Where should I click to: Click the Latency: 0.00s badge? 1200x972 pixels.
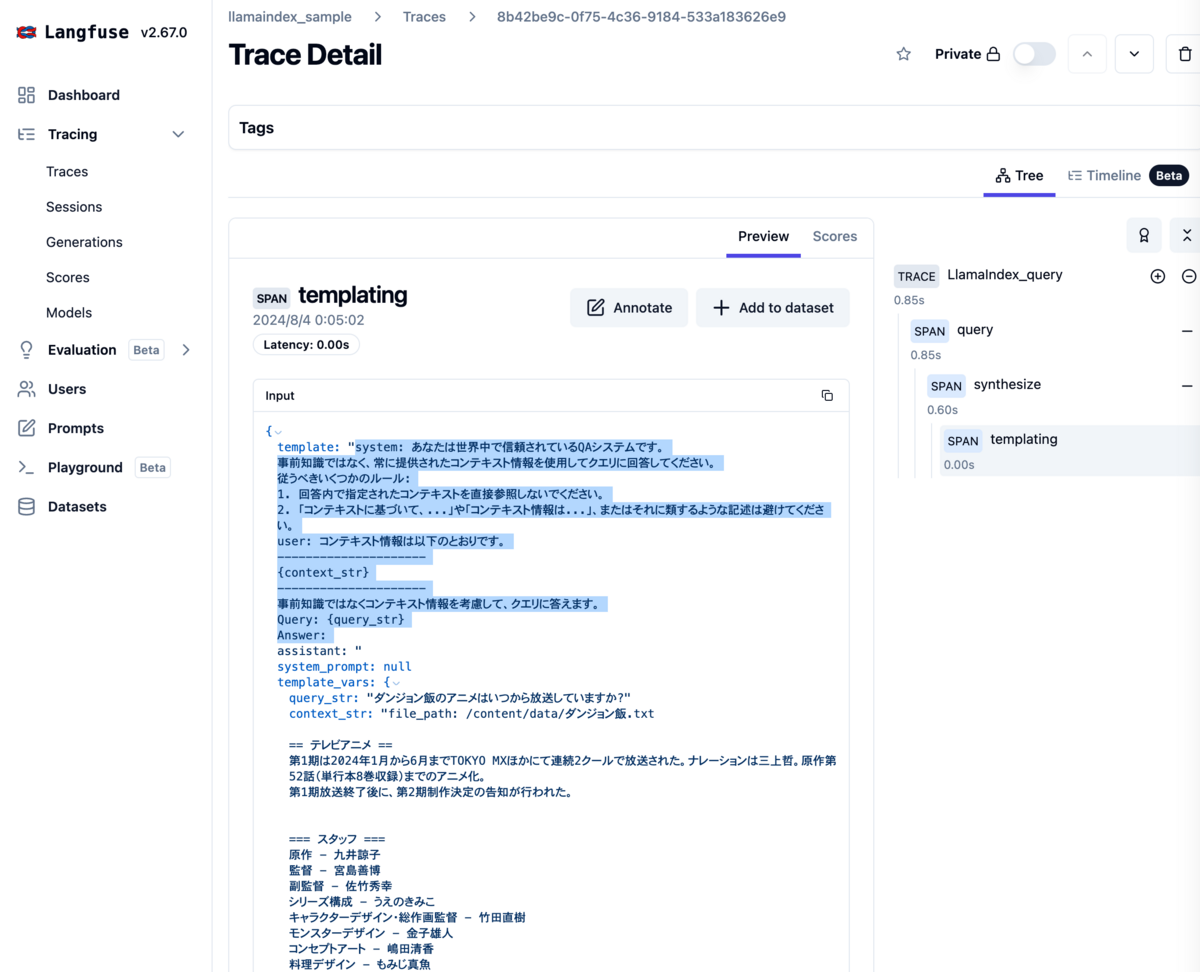[306, 345]
